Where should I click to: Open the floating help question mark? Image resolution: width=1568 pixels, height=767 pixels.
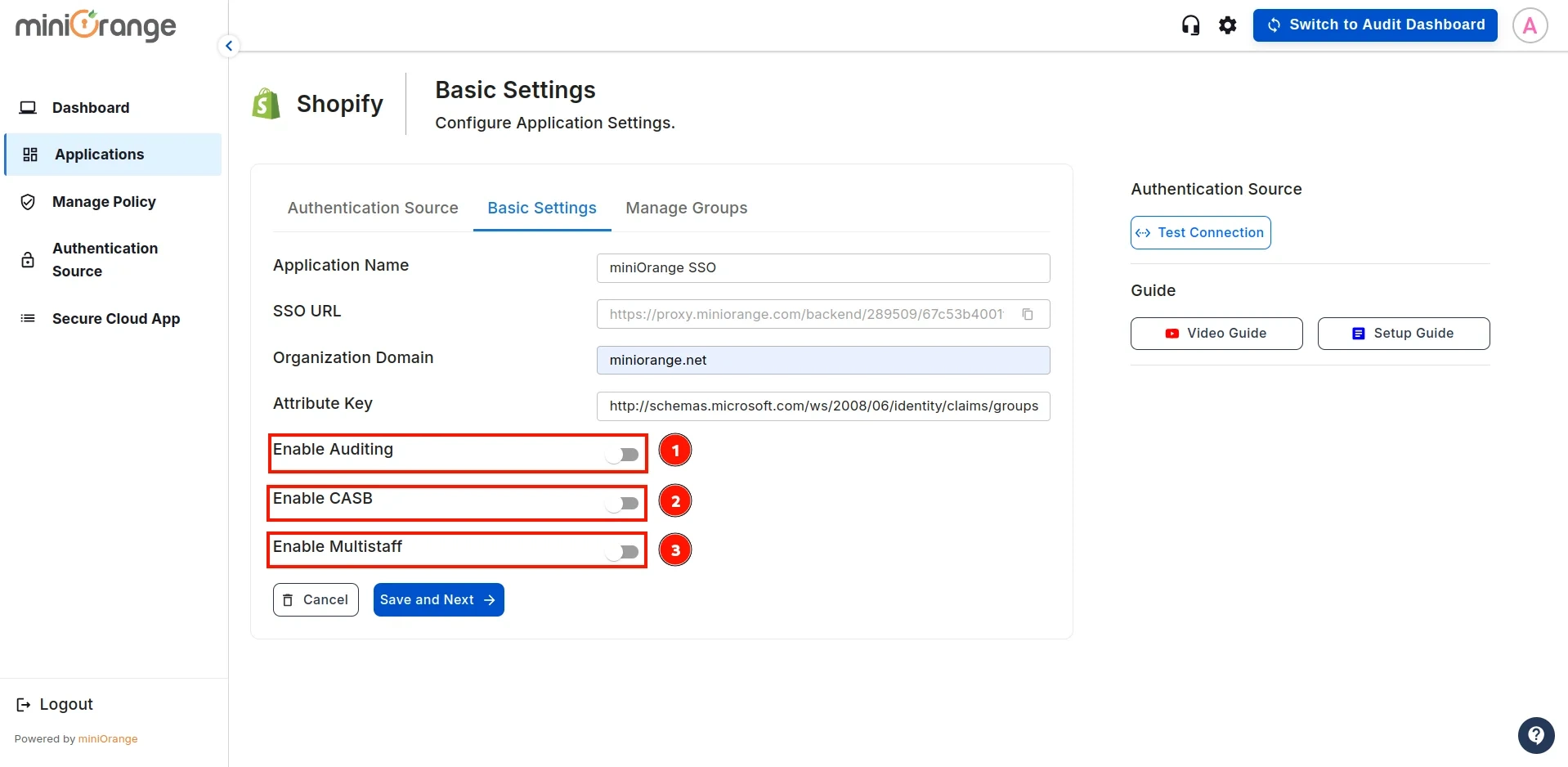(1535, 735)
